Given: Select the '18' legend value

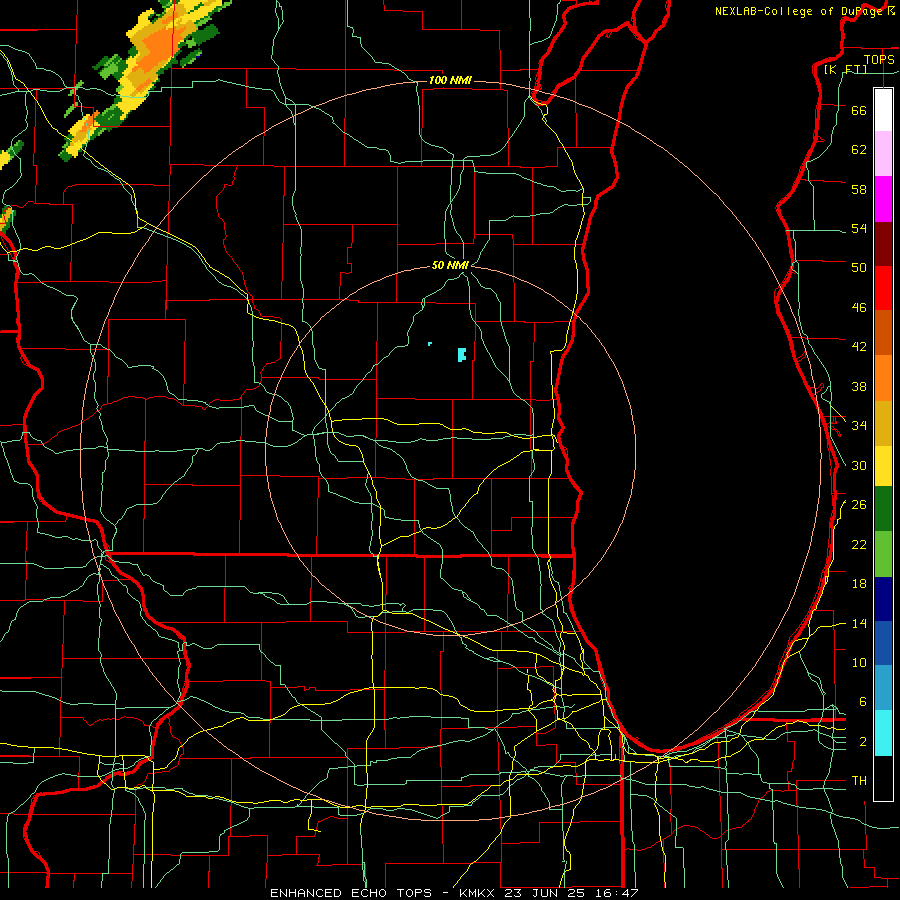Looking at the screenshot, I should (x=859, y=584).
